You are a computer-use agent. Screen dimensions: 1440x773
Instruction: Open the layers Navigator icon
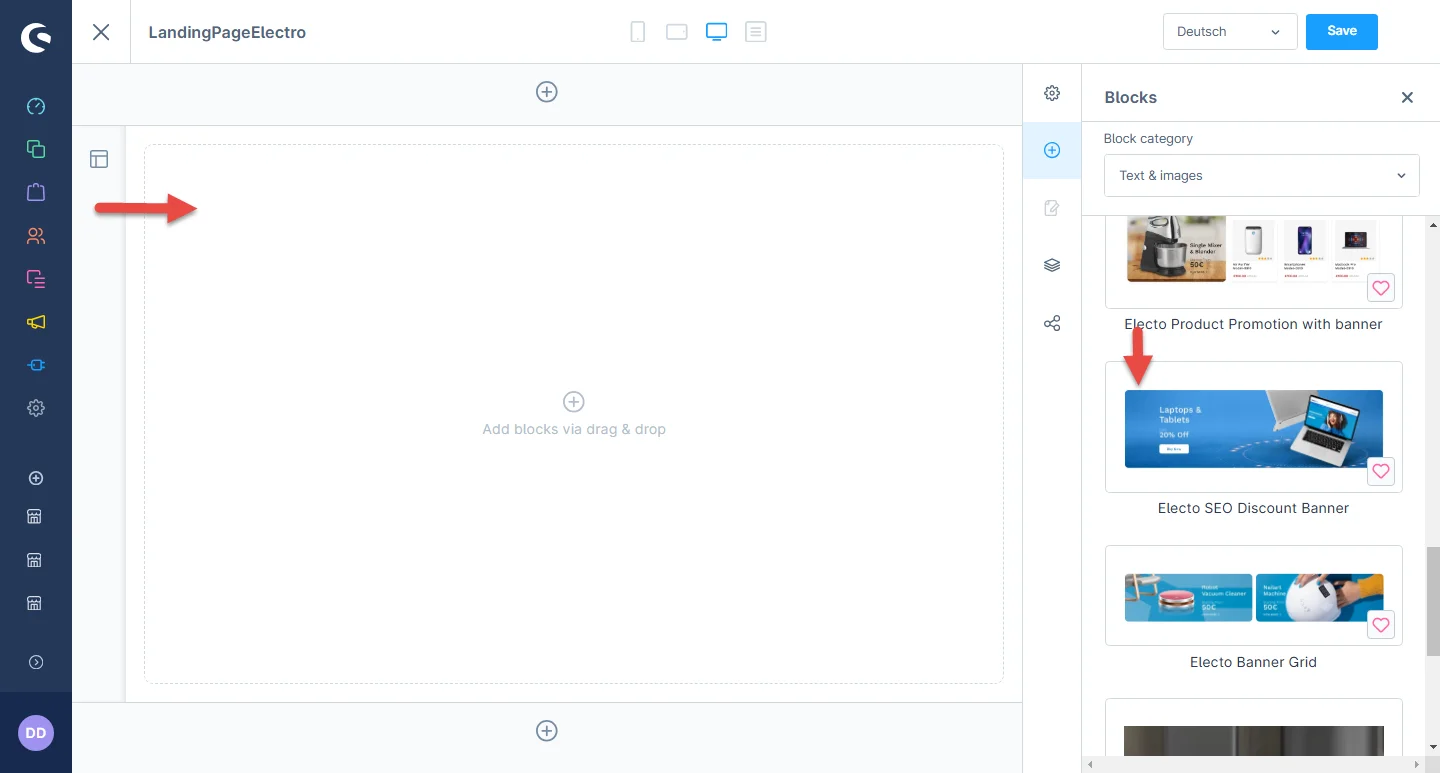coord(1052,265)
